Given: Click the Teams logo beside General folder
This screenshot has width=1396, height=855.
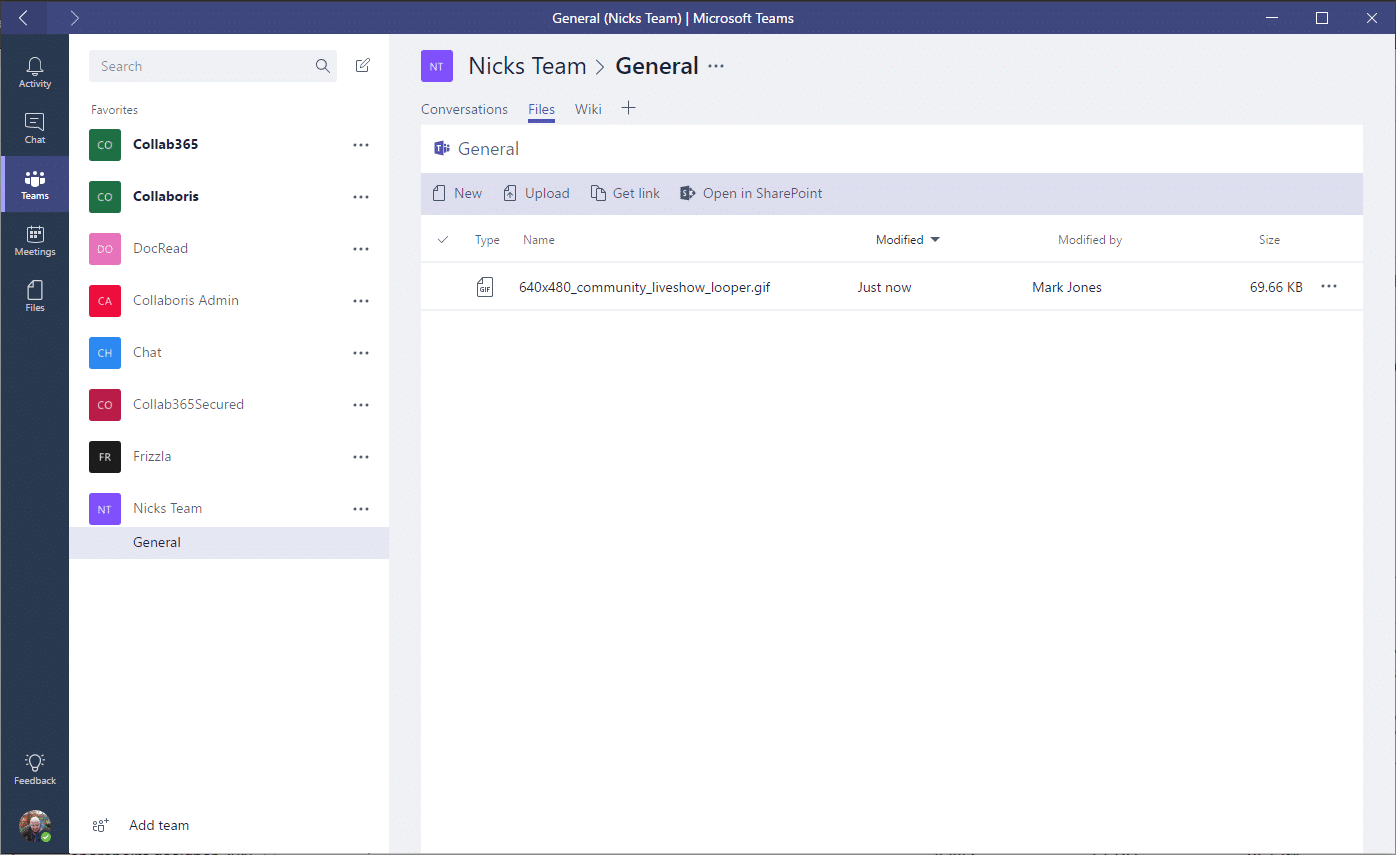Looking at the screenshot, I should coord(441,148).
